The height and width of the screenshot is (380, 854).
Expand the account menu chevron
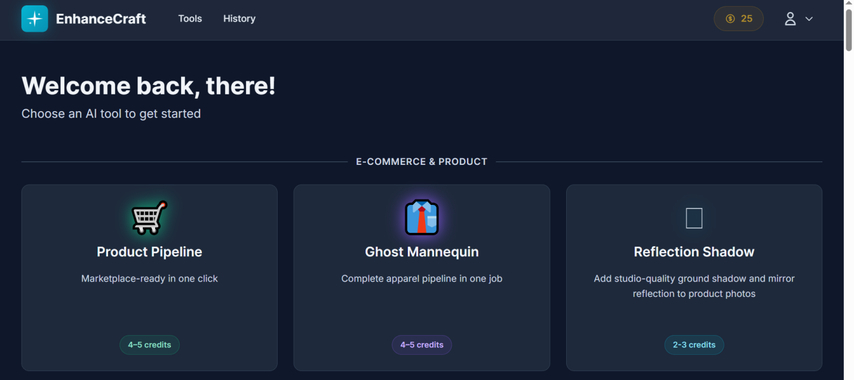809,19
